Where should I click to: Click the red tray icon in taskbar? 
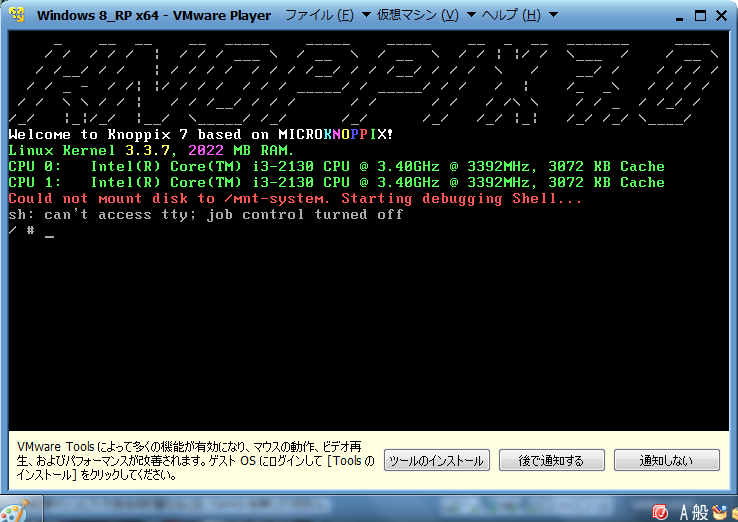tap(660, 513)
